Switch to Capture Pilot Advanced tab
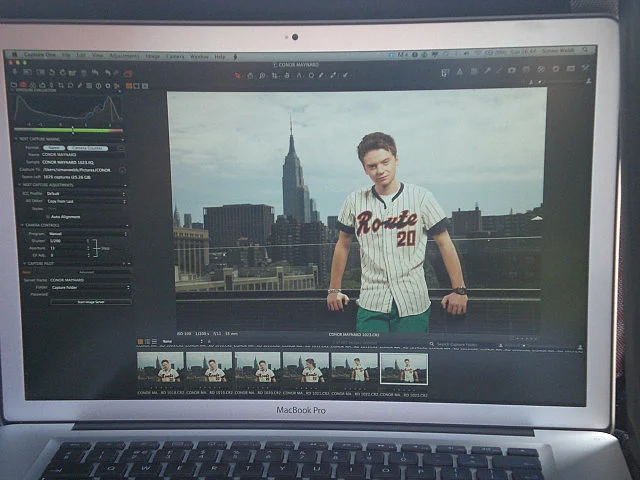The image size is (640, 480). (87, 272)
